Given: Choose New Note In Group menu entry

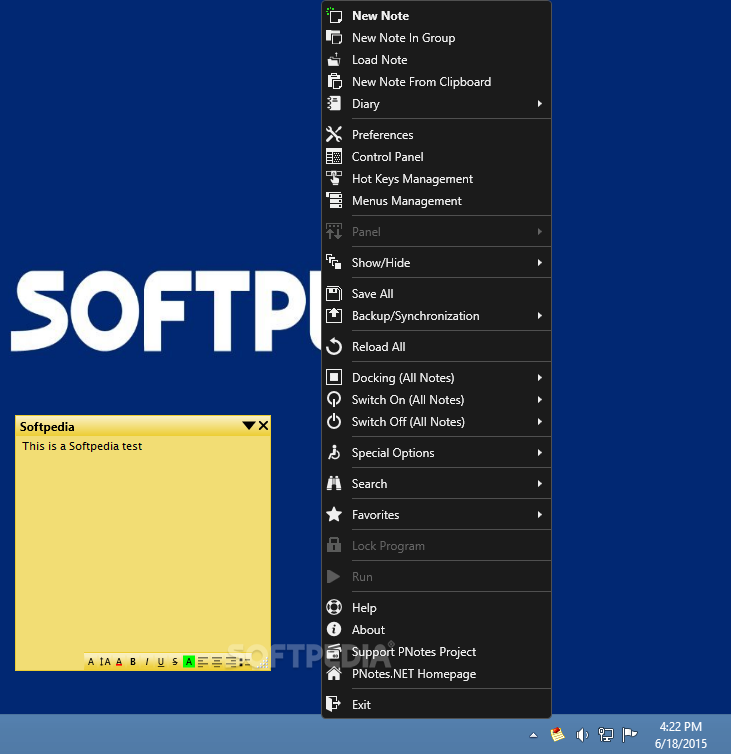Looking at the screenshot, I should [436, 38].
